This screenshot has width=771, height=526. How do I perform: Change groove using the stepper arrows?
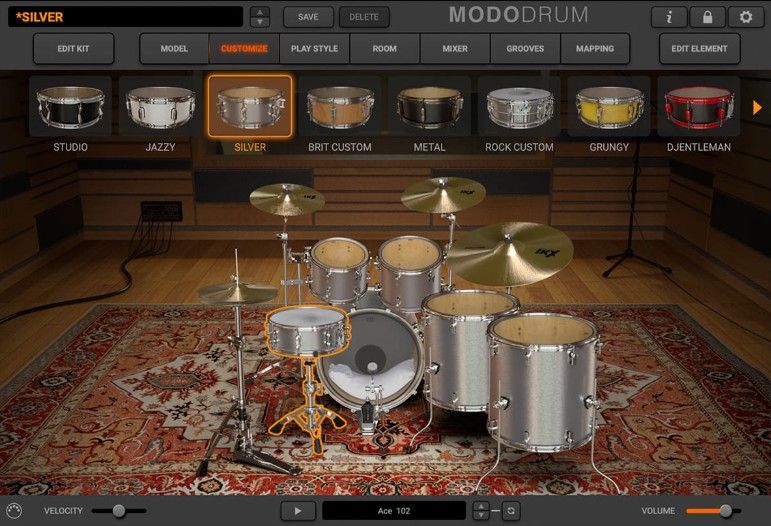point(481,510)
